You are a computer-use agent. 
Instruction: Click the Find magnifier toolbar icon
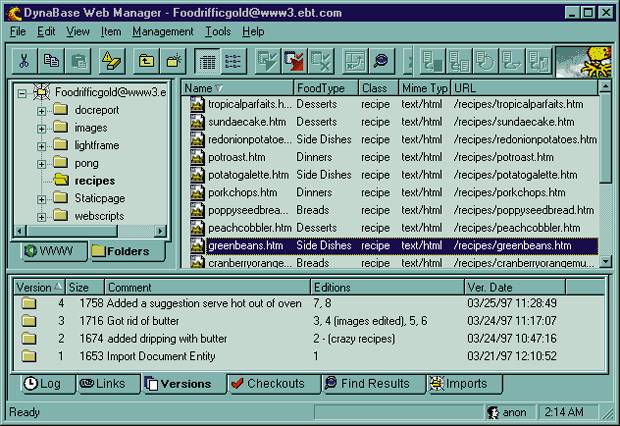(x=382, y=61)
